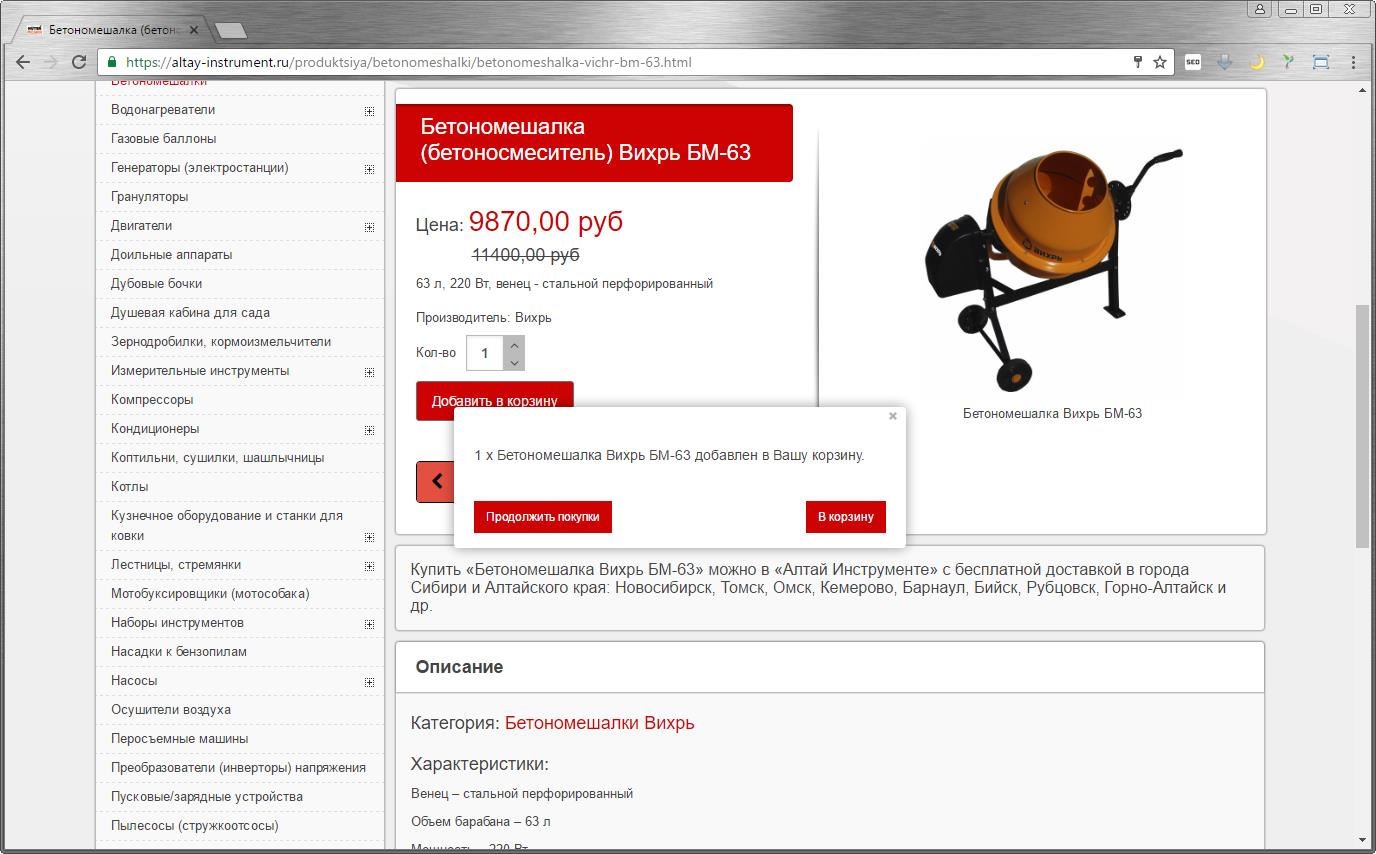Click Производитель: Вихрь text
The height and width of the screenshot is (854, 1376).
pyautogui.click(x=484, y=318)
